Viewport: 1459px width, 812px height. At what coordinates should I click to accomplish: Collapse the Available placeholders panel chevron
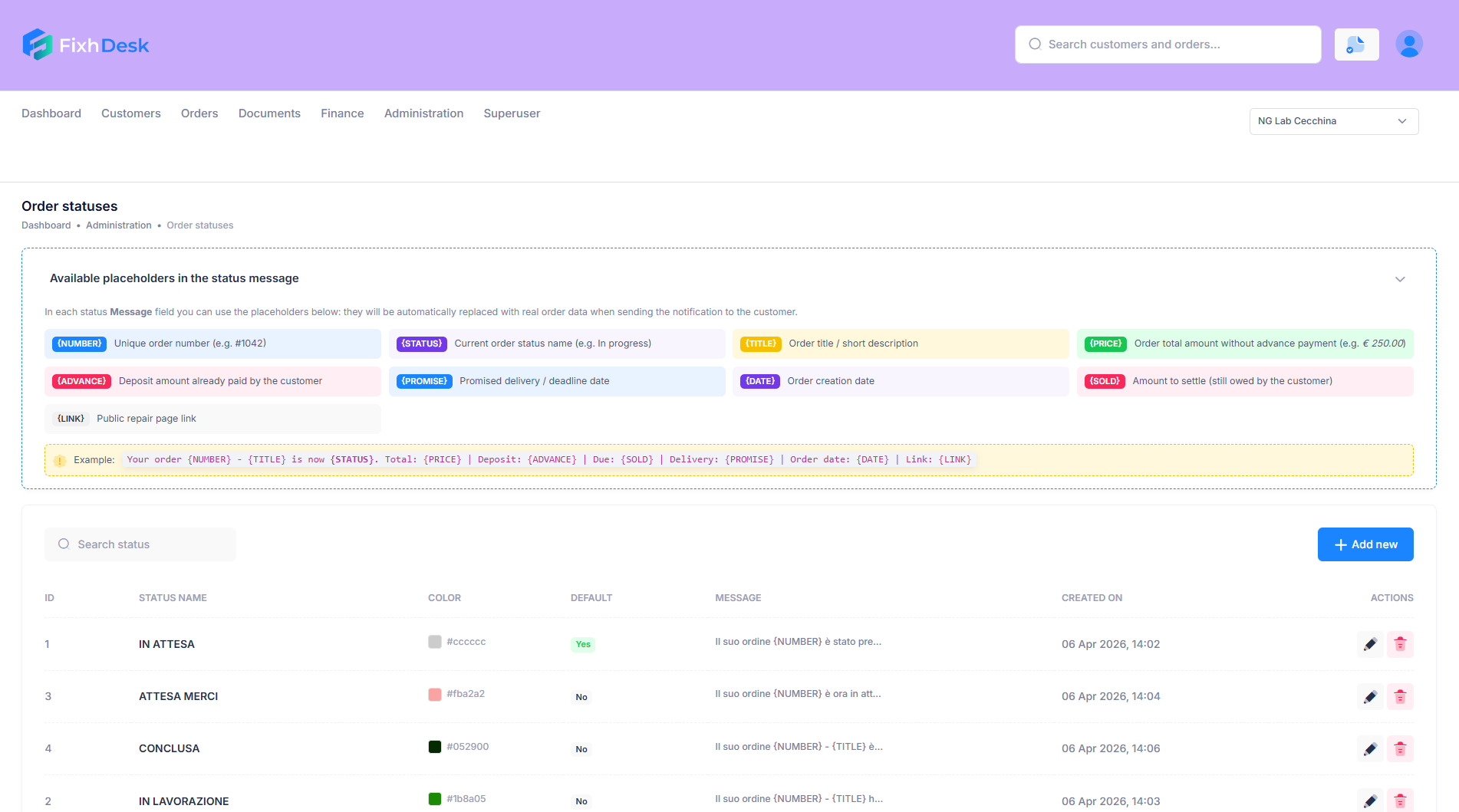pos(1400,279)
